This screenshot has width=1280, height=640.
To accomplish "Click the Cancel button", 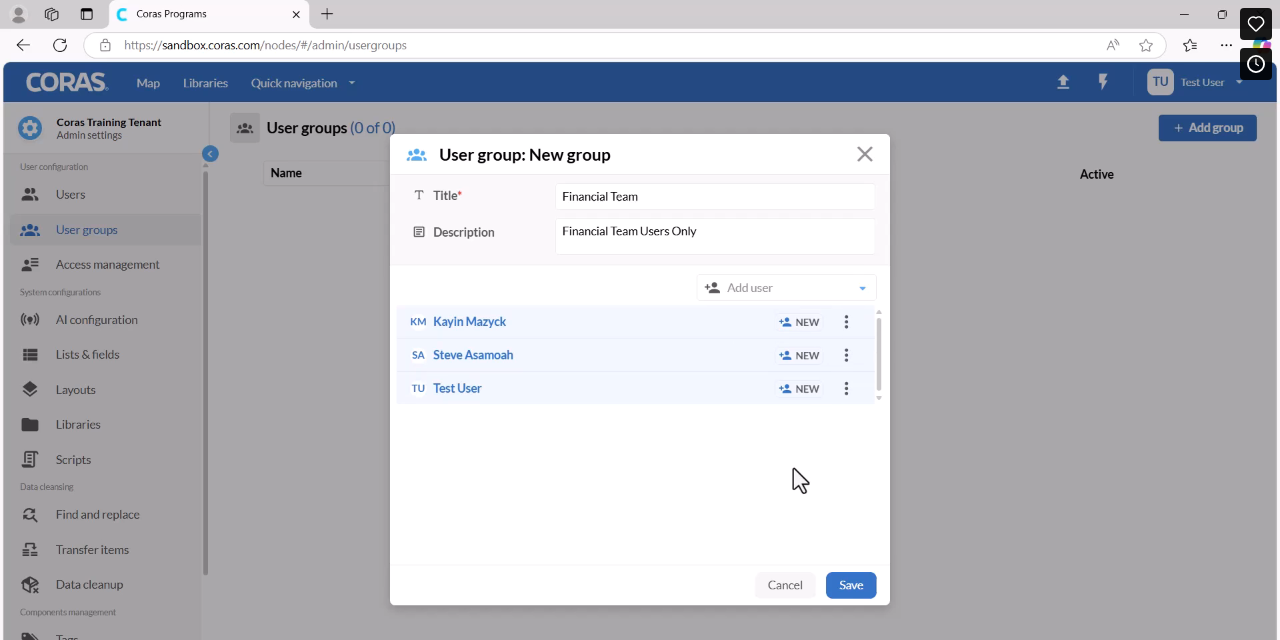I will 785,585.
